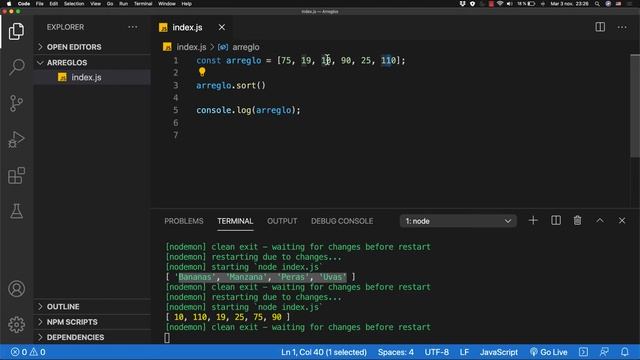Select the index.js editor tab
640x360 pixels.
coord(187,27)
